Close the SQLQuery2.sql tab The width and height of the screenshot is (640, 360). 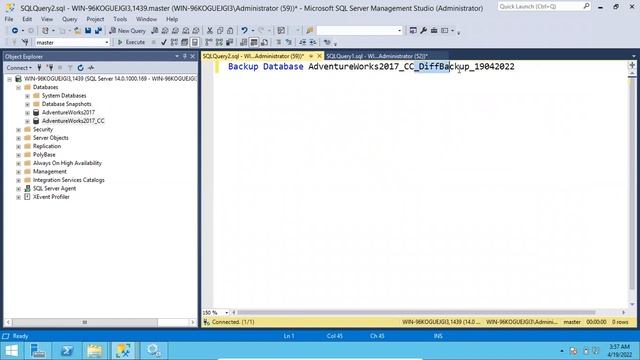click(x=319, y=56)
